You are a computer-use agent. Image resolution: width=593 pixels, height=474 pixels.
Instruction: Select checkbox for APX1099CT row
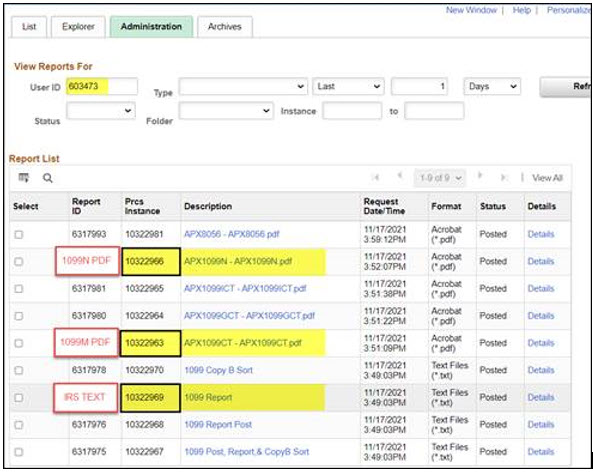tap(19, 343)
